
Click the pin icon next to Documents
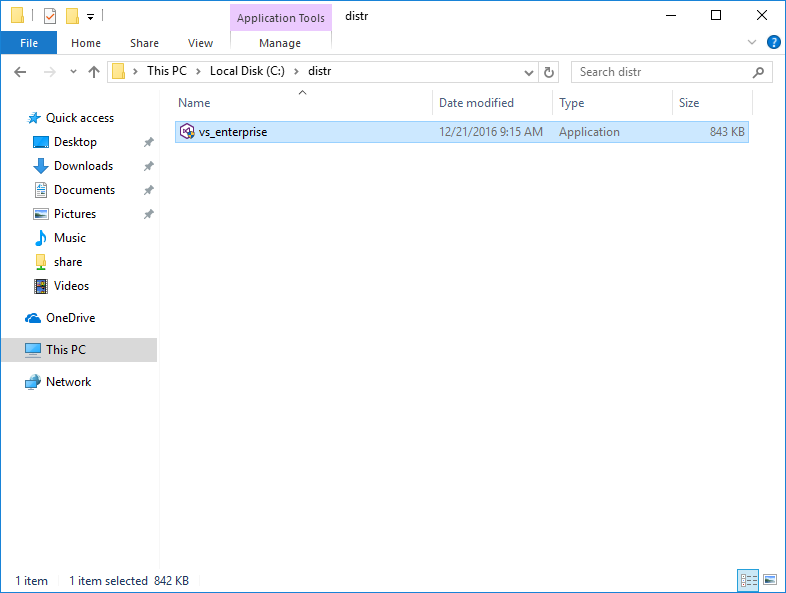148,190
